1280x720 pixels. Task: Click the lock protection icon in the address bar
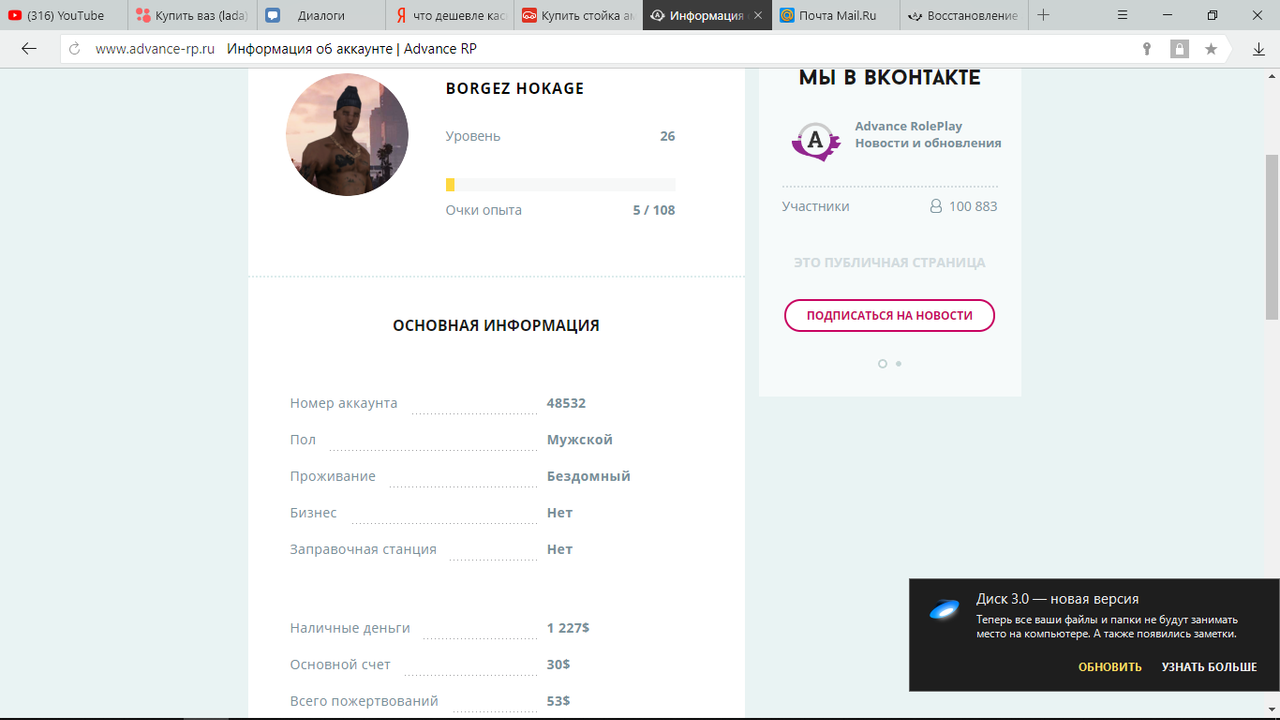(1180, 49)
